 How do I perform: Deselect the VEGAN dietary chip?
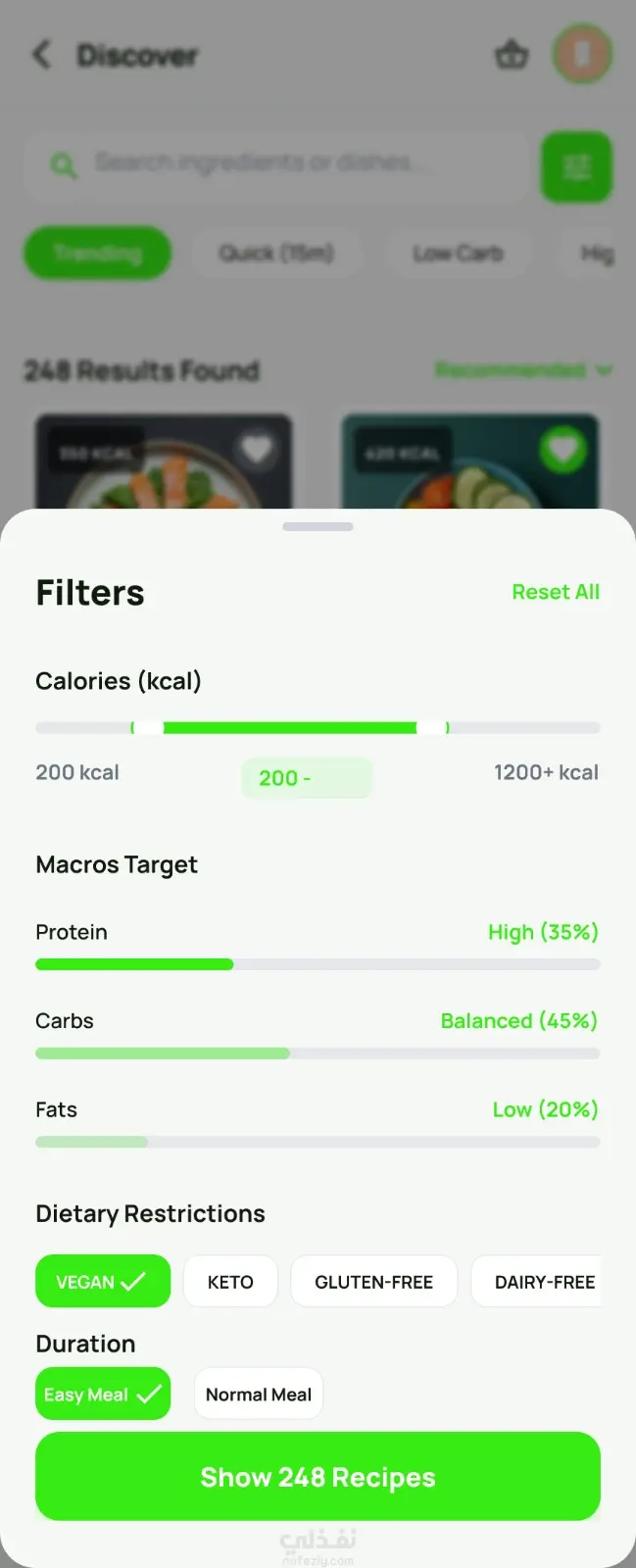point(102,1281)
